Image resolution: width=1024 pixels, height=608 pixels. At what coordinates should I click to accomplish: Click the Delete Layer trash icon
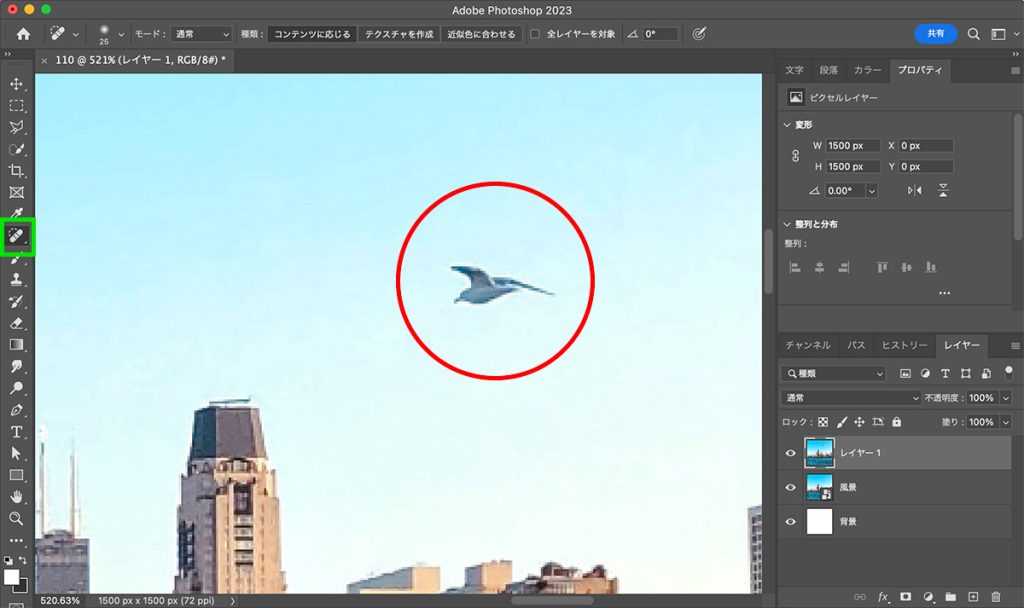coord(996,597)
